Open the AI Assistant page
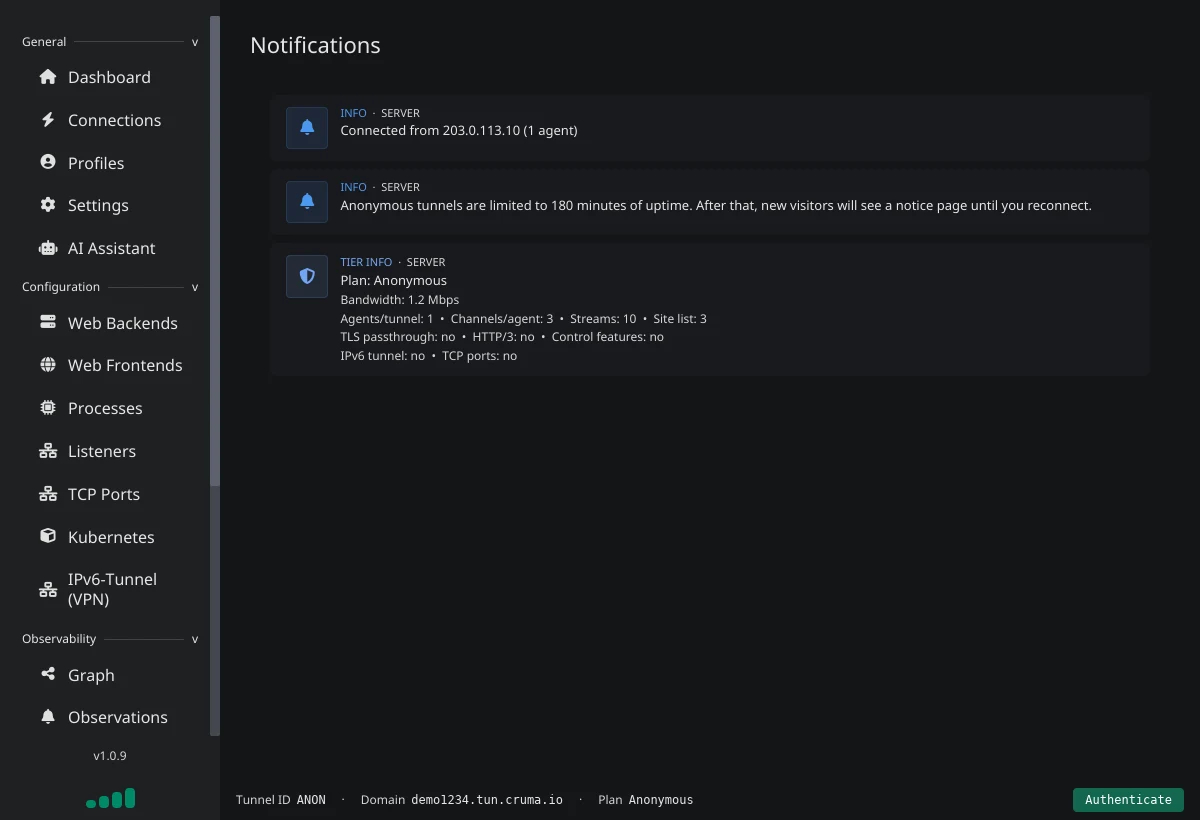The image size is (1200, 820). pyautogui.click(x=109, y=248)
